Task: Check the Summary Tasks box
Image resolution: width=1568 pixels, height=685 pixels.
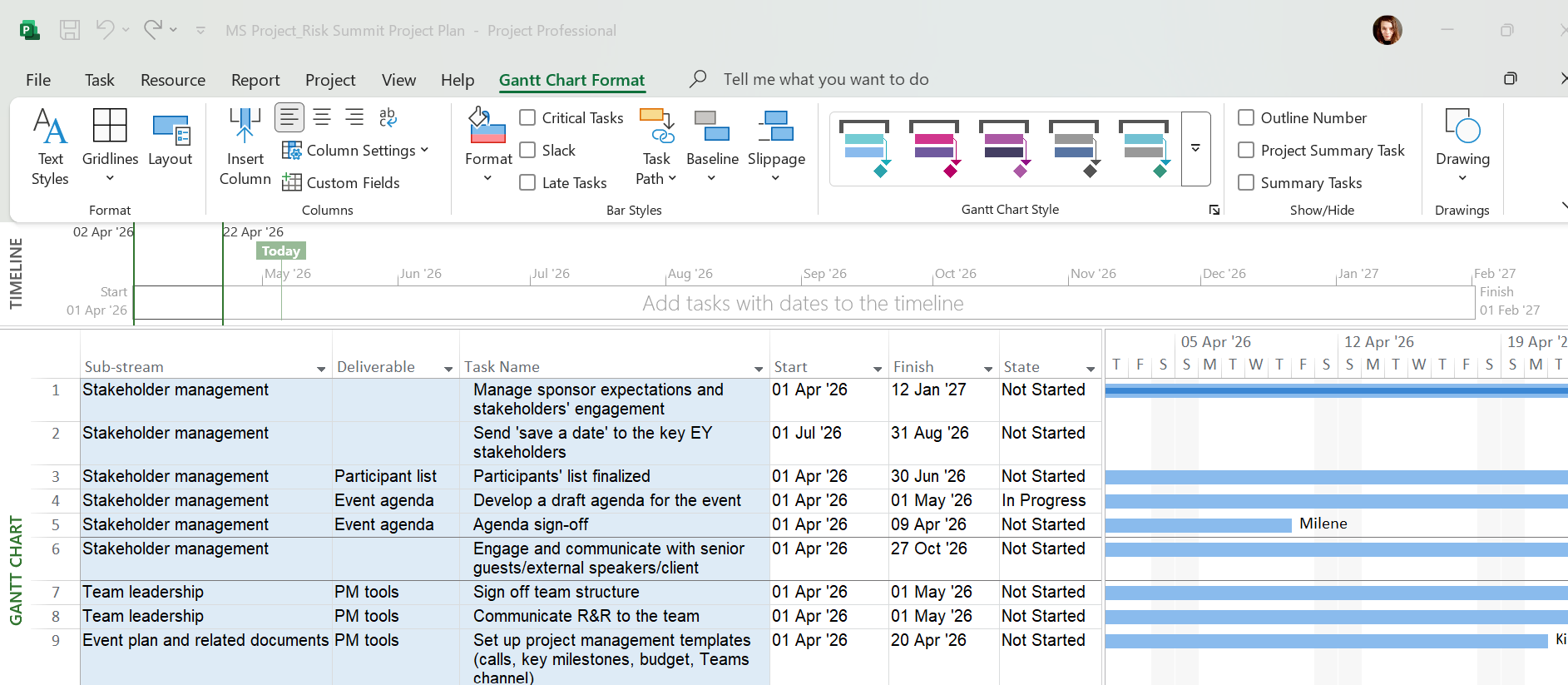Action: point(1246,183)
